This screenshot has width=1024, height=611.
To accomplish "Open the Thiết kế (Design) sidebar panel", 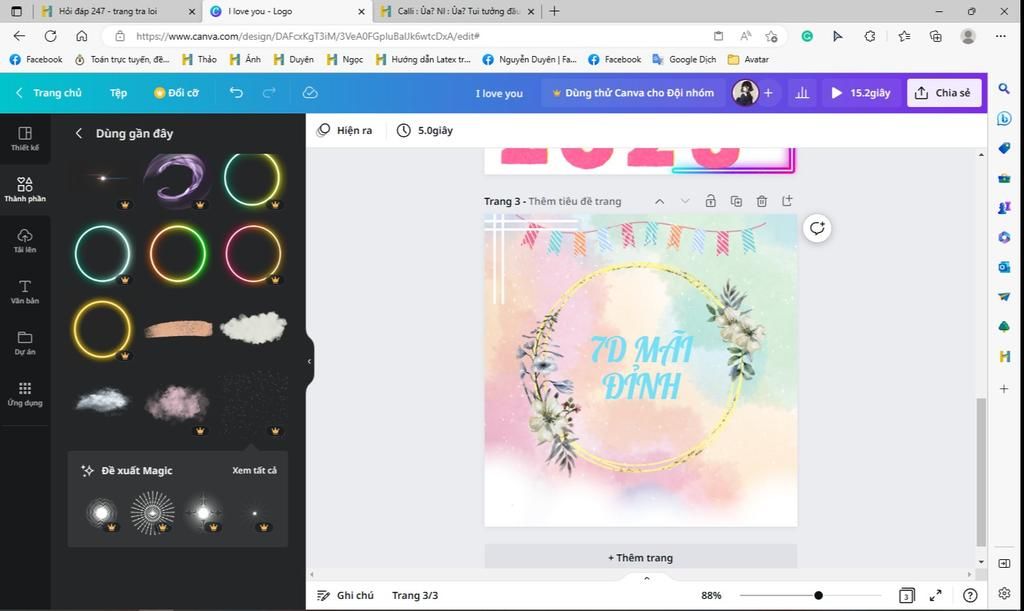I will point(25,138).
